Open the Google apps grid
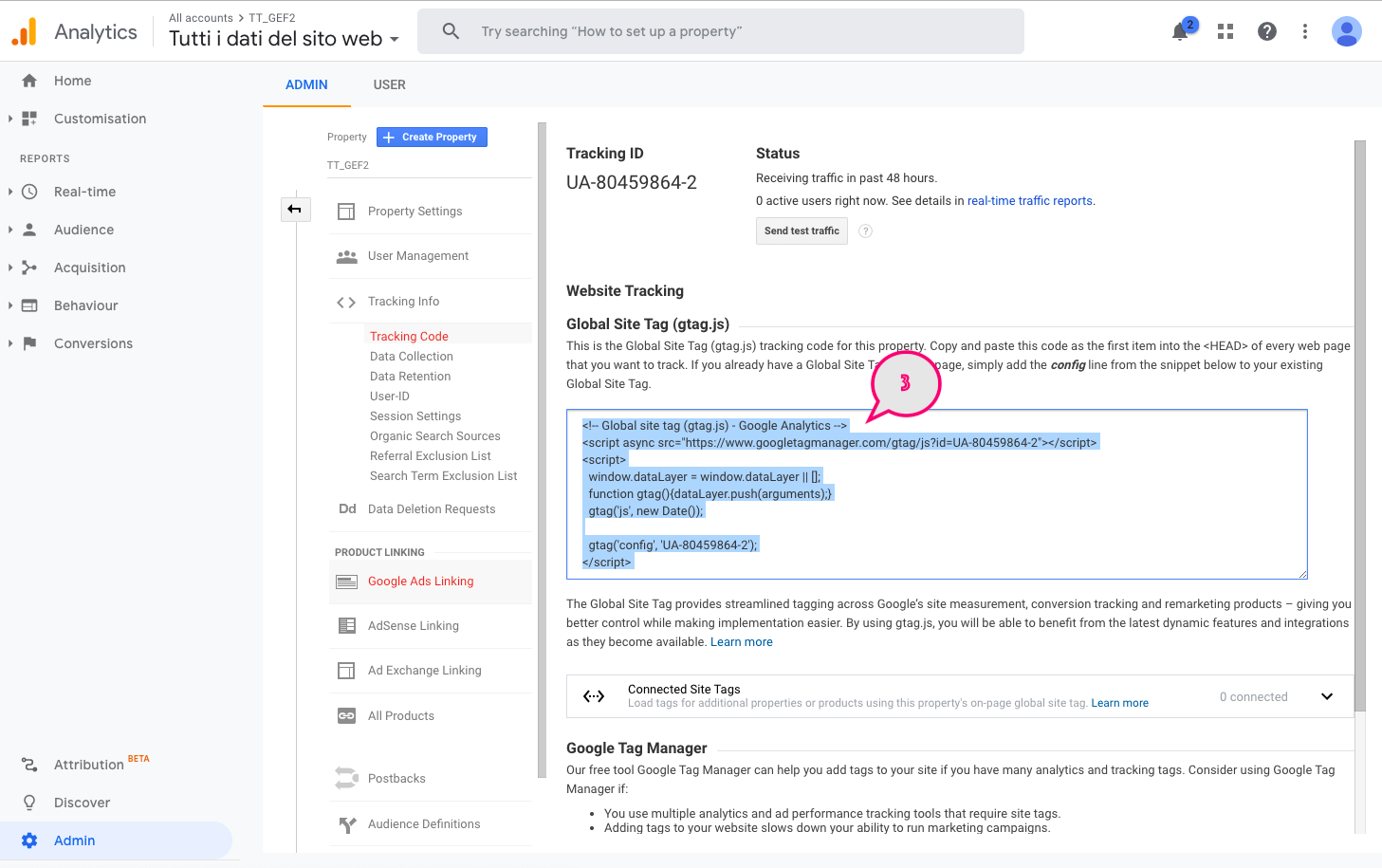 [x=1225, y=31]
